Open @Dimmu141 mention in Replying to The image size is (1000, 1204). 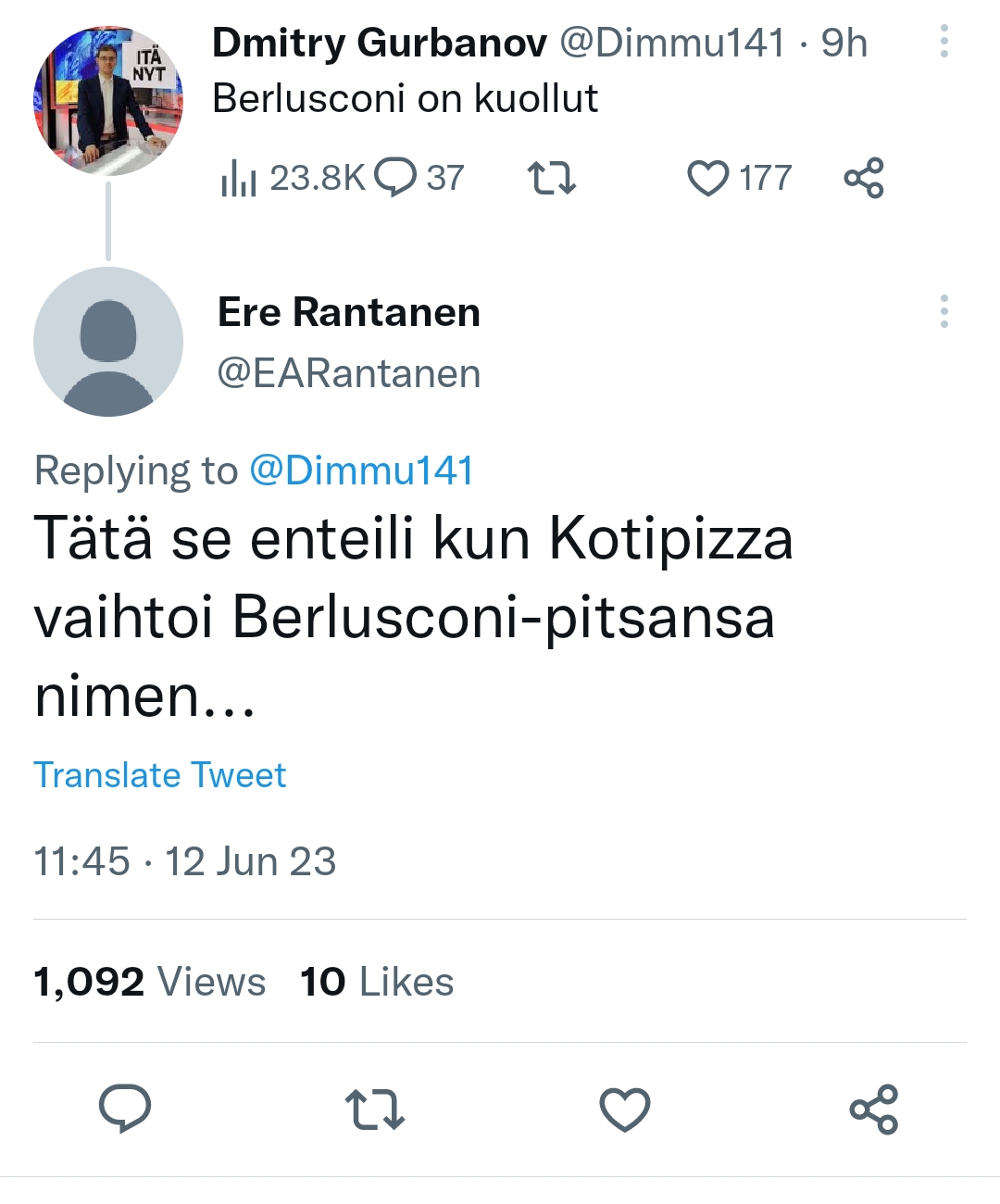(361, 470)
